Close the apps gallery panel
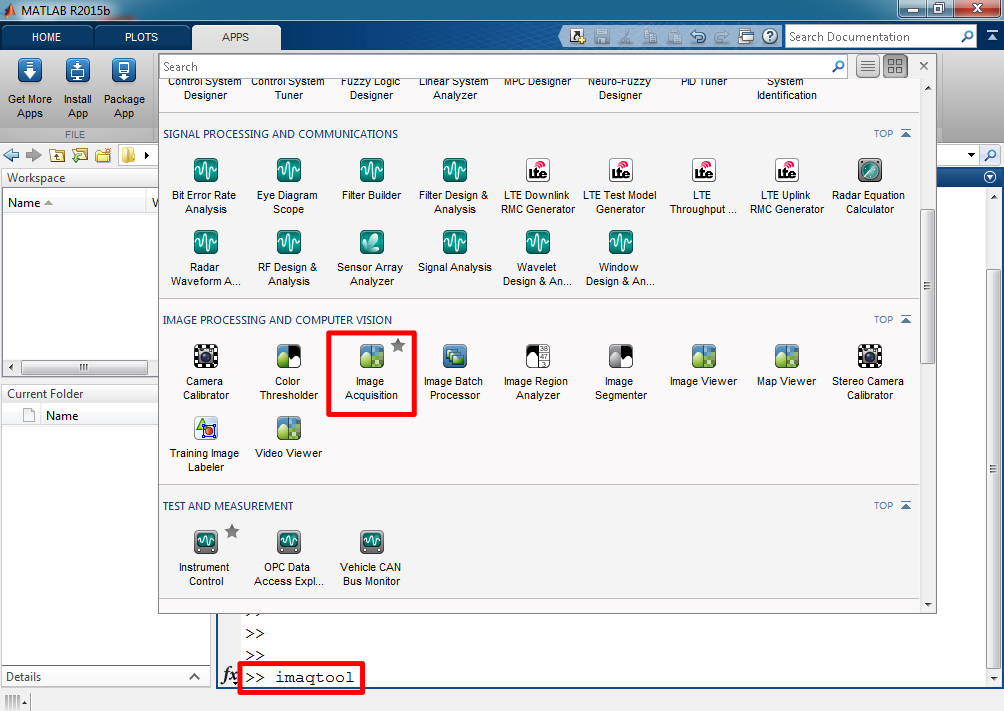The height and width of the screenshot is (711, 1004). point(923,66)
